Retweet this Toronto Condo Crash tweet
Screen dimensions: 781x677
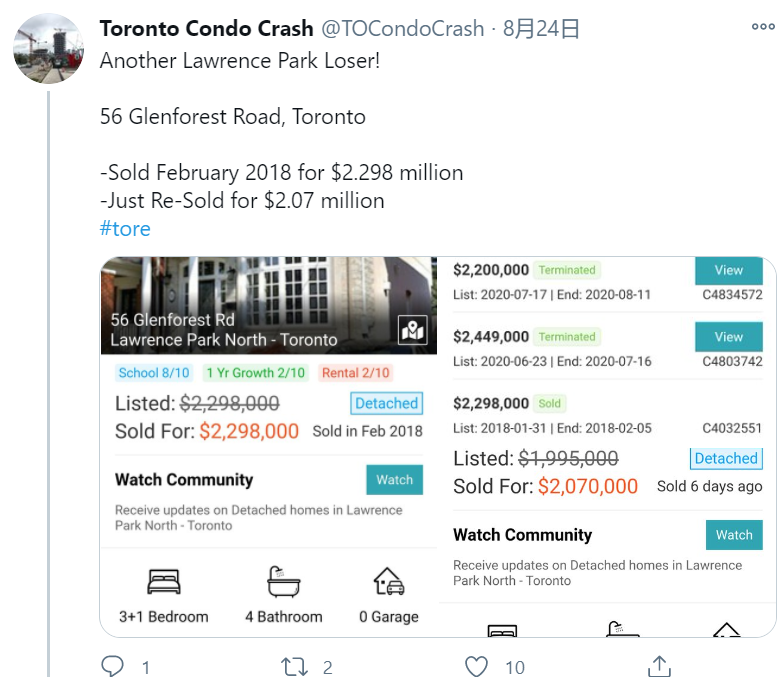pyautogui.click(x=294, y=666)
